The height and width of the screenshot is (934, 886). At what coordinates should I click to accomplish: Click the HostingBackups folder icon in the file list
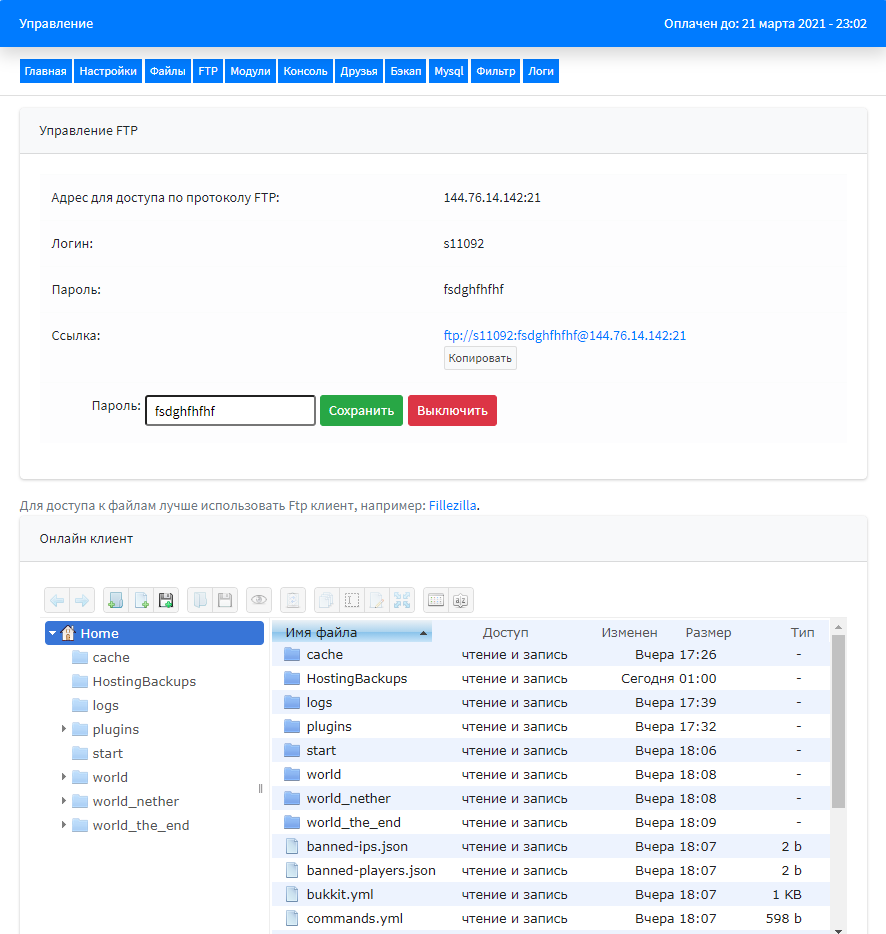(x=292, y=678)
